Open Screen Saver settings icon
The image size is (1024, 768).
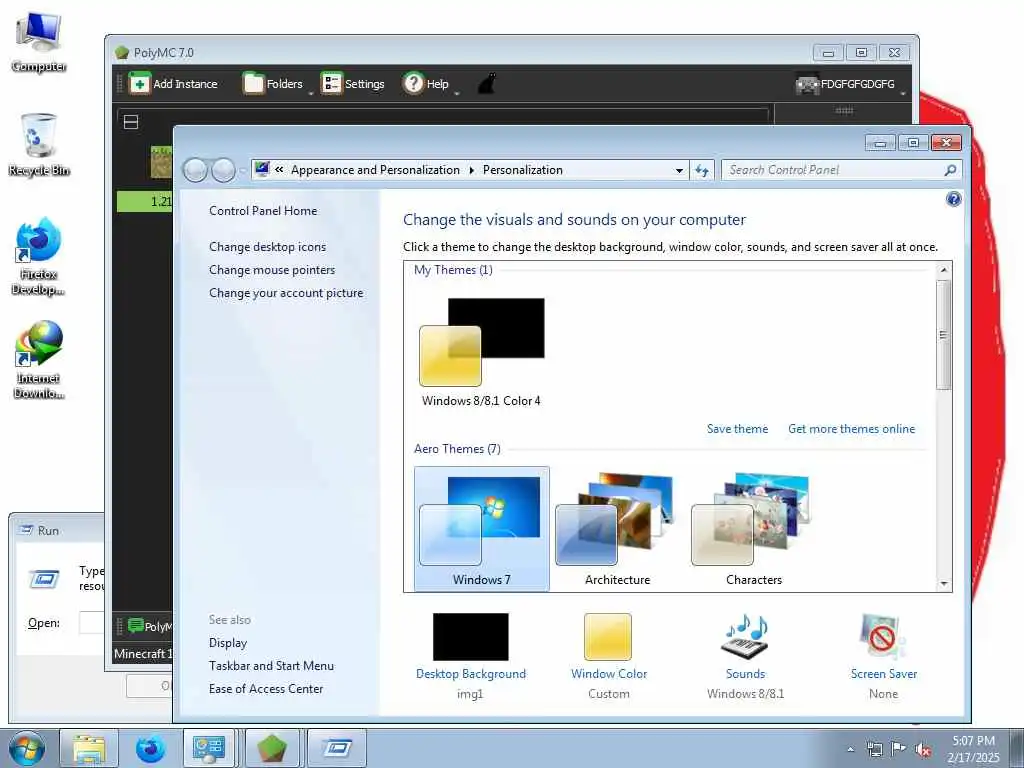click(x=882, y=637)
